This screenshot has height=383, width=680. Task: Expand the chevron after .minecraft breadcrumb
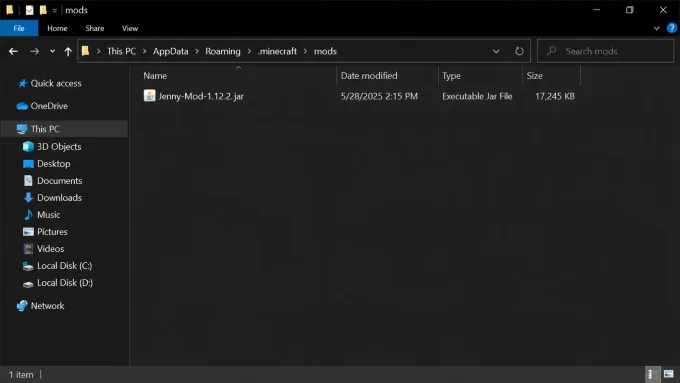pyautogui.click(x=305, y=51)
